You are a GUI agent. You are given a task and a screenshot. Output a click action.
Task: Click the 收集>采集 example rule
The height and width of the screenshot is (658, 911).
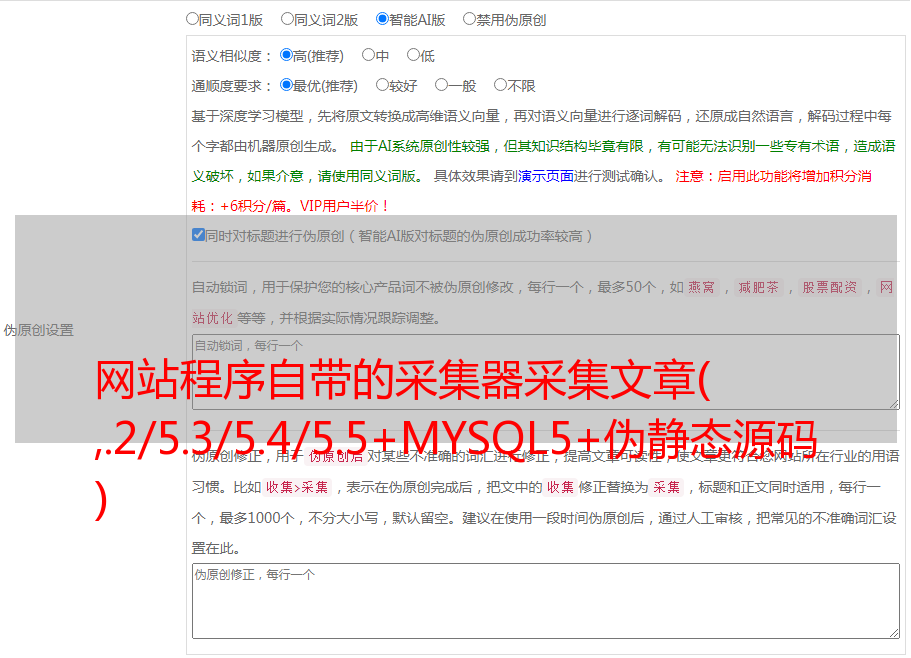(x=297, y=487)
